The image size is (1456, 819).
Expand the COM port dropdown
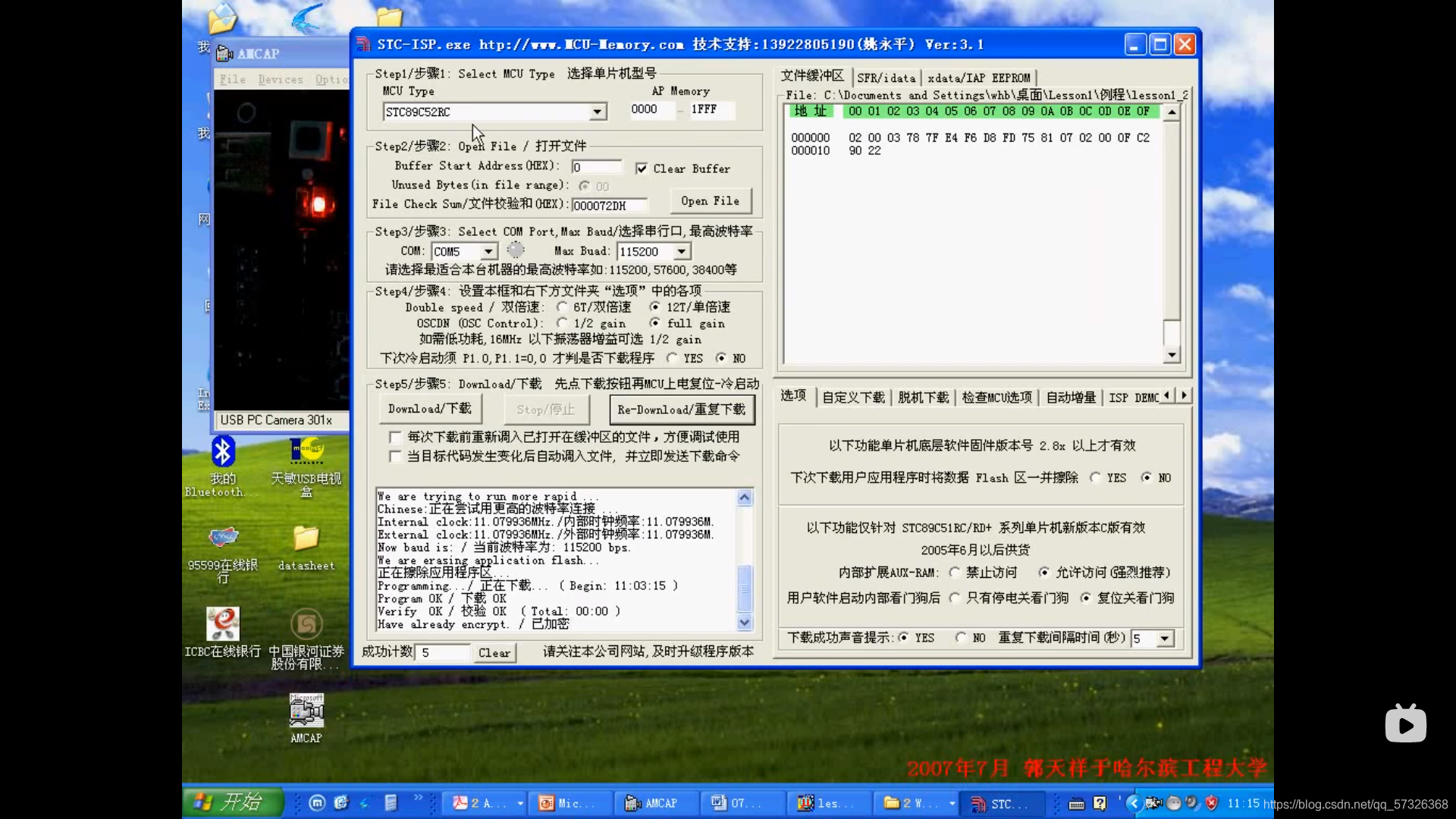[x=488, y=252]
